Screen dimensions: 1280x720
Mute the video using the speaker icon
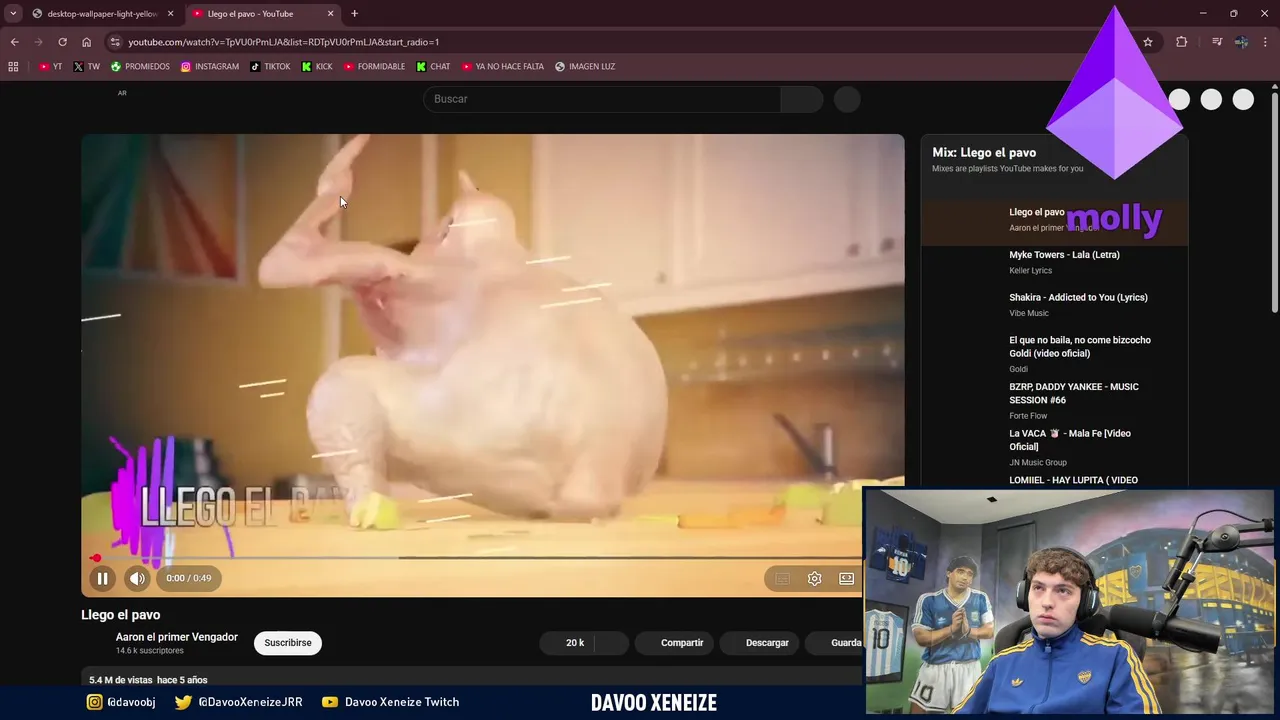[x=137, y=578]
